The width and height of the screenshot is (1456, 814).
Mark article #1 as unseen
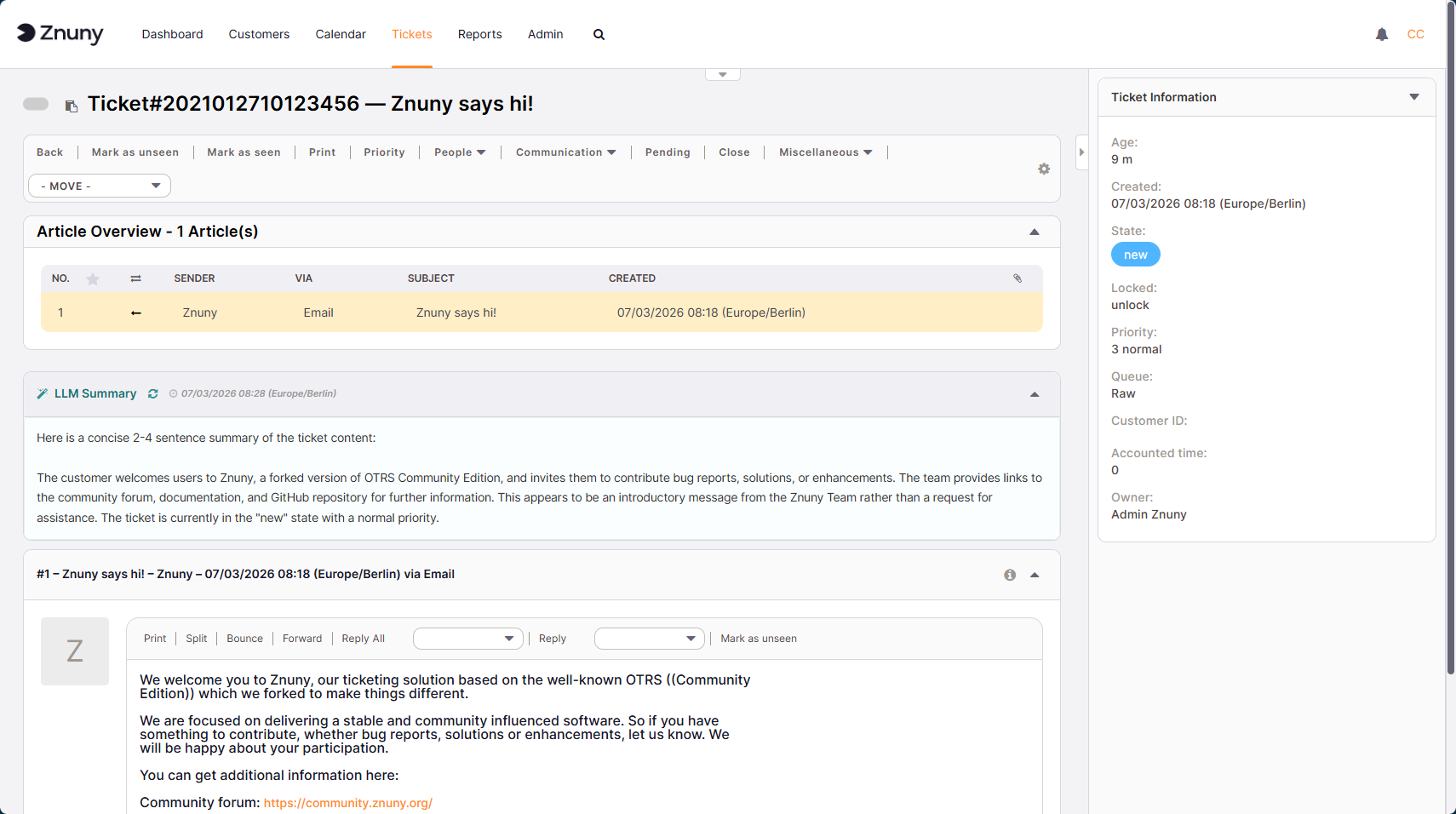tap(760, 639)
